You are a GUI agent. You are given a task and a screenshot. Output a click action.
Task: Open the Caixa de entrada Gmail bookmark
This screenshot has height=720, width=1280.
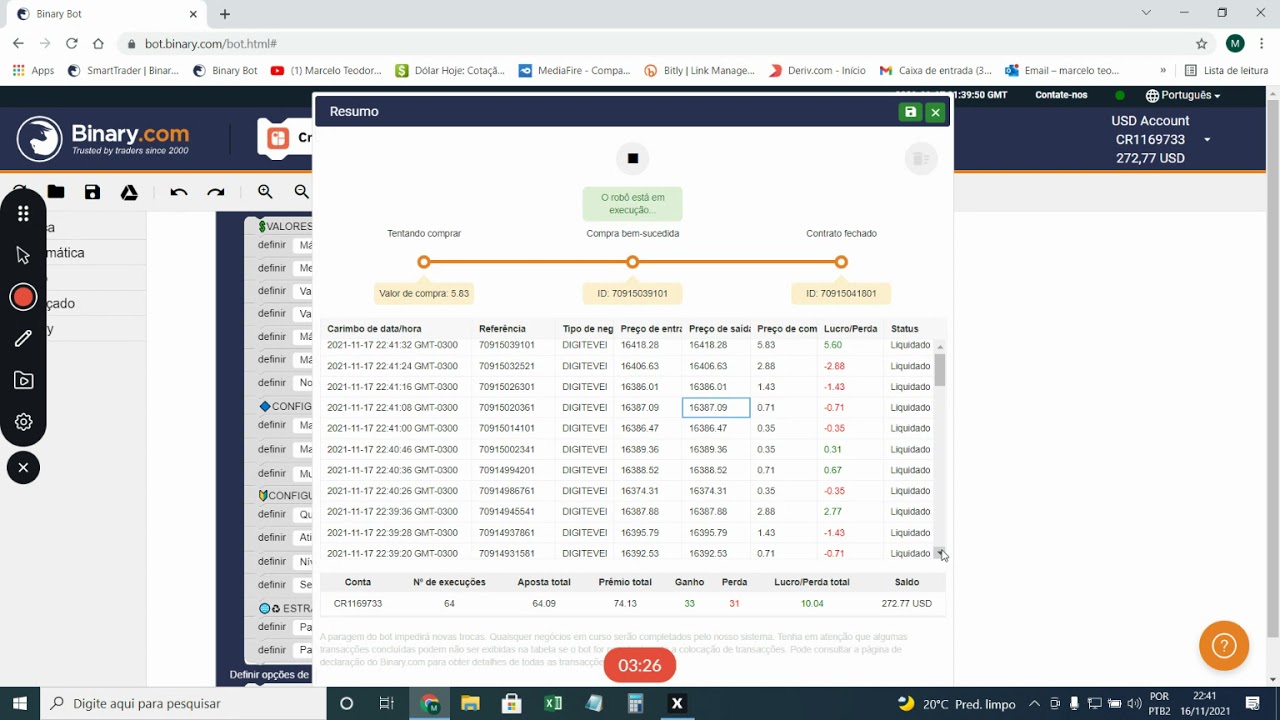935,71
